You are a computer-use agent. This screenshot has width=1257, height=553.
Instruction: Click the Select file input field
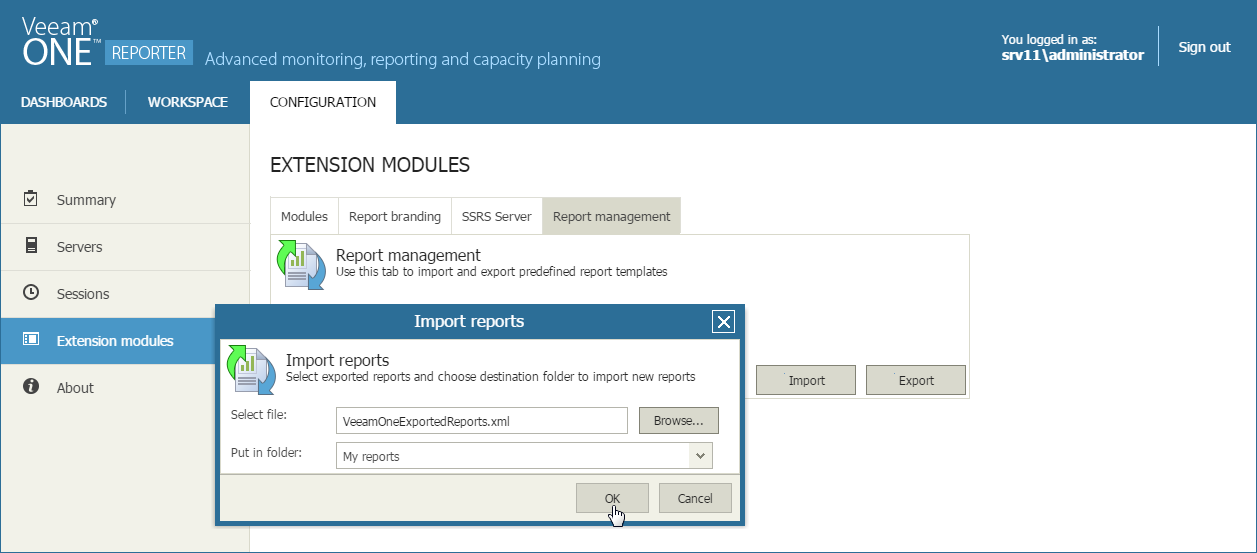(482, 421)
